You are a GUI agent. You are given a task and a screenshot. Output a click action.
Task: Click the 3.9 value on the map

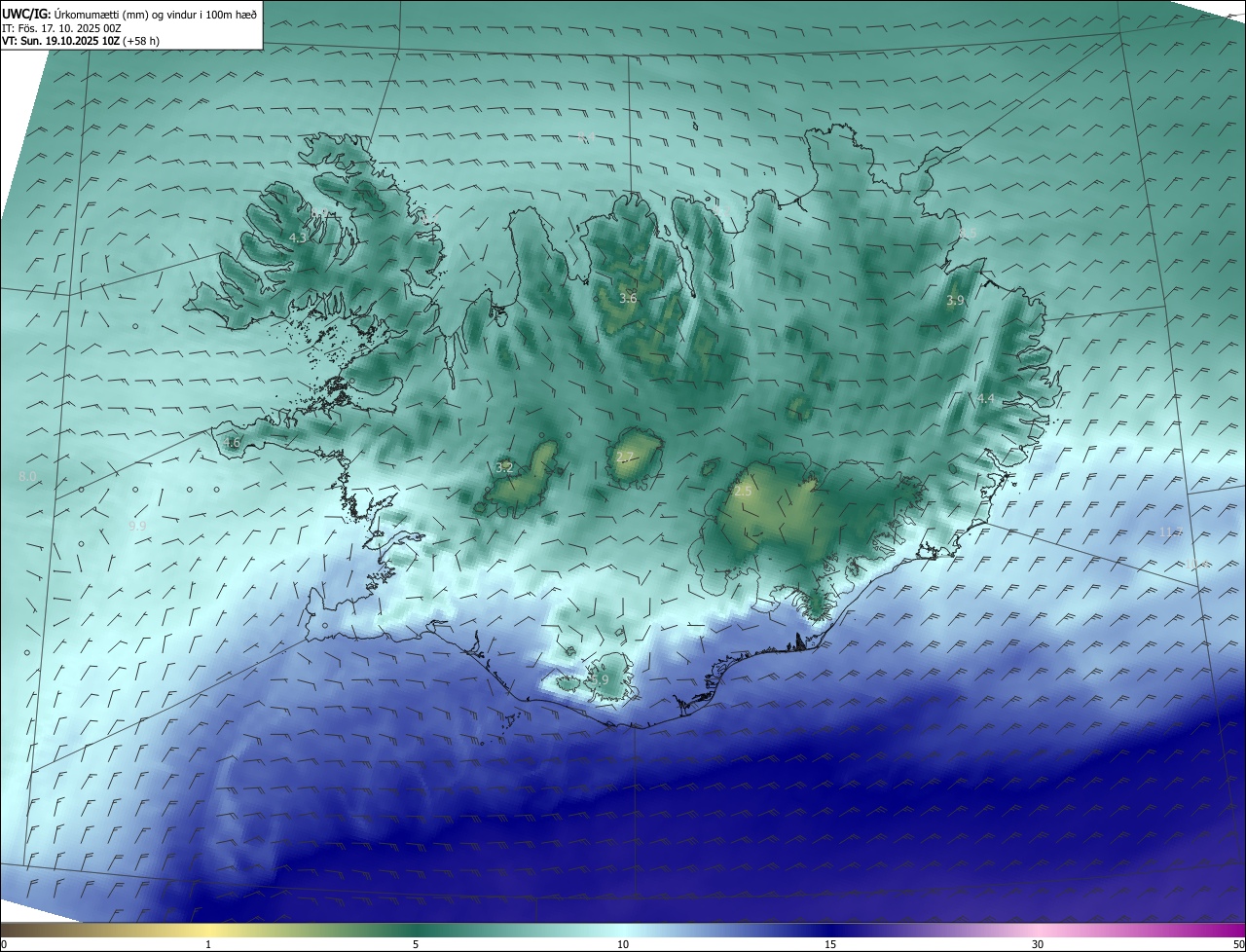[955, 301]
